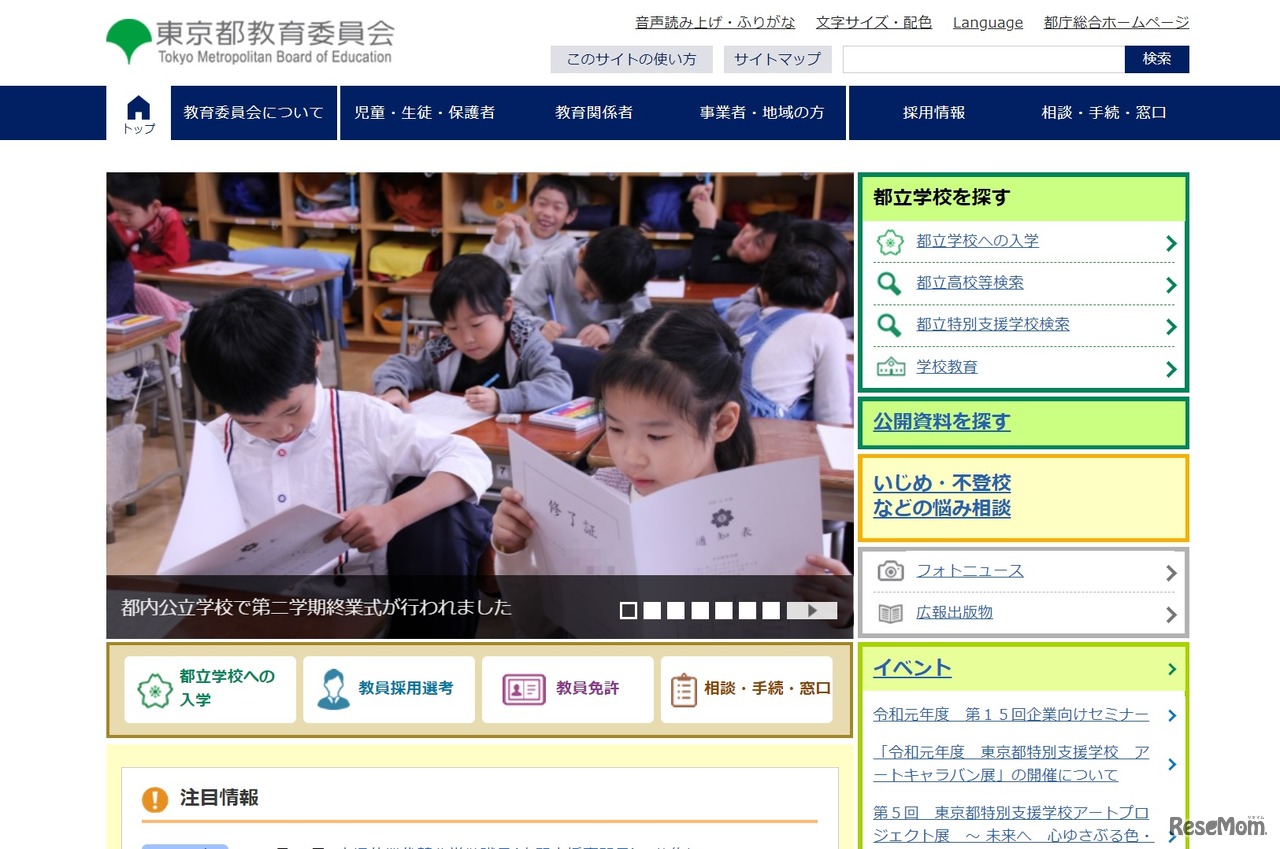Focus the site search text field
Image resolution: width=1280 pixels, height=849 pixels.
click(984, 59)
